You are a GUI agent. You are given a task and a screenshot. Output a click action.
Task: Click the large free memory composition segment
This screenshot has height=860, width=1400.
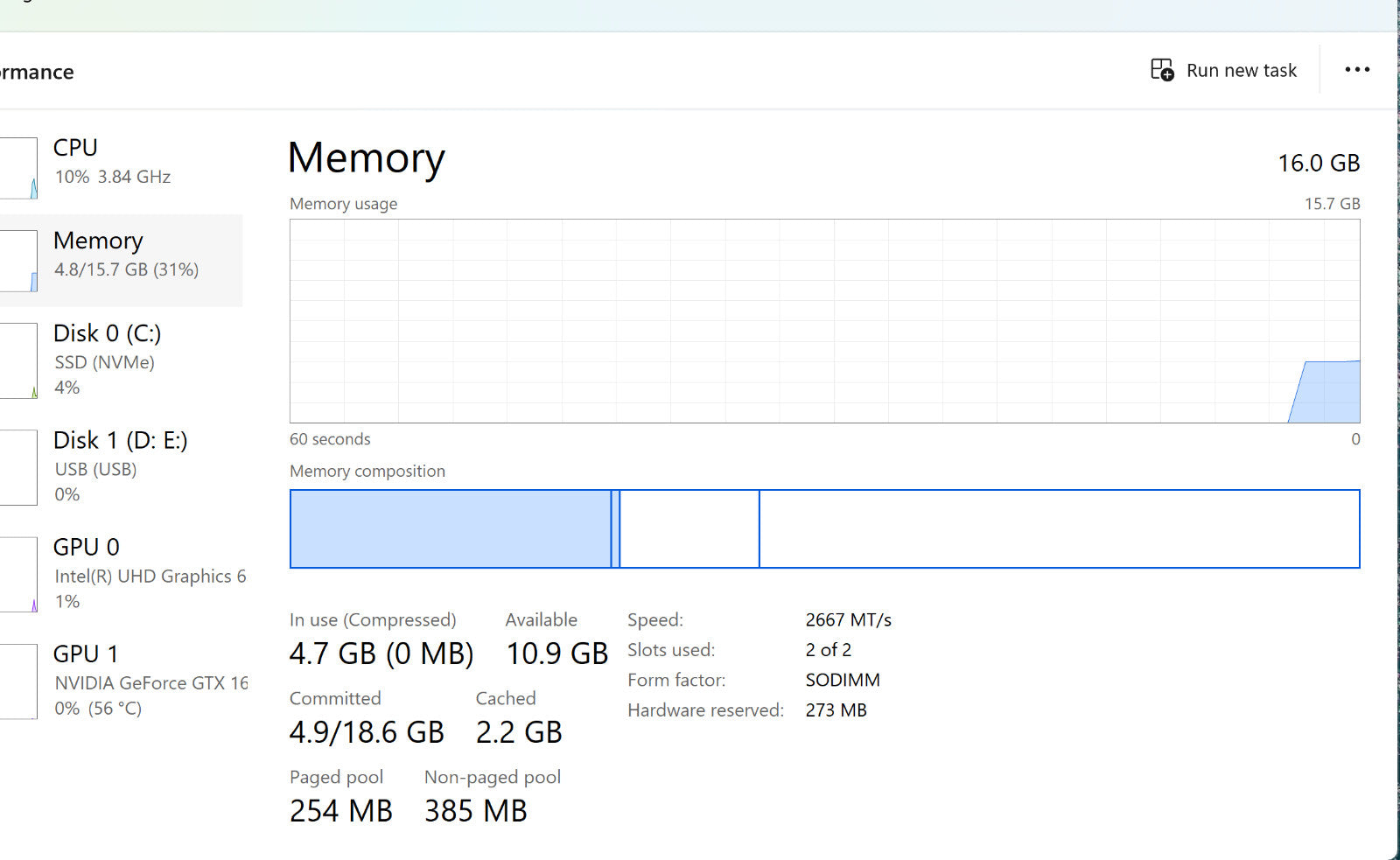coord(1059,529)
